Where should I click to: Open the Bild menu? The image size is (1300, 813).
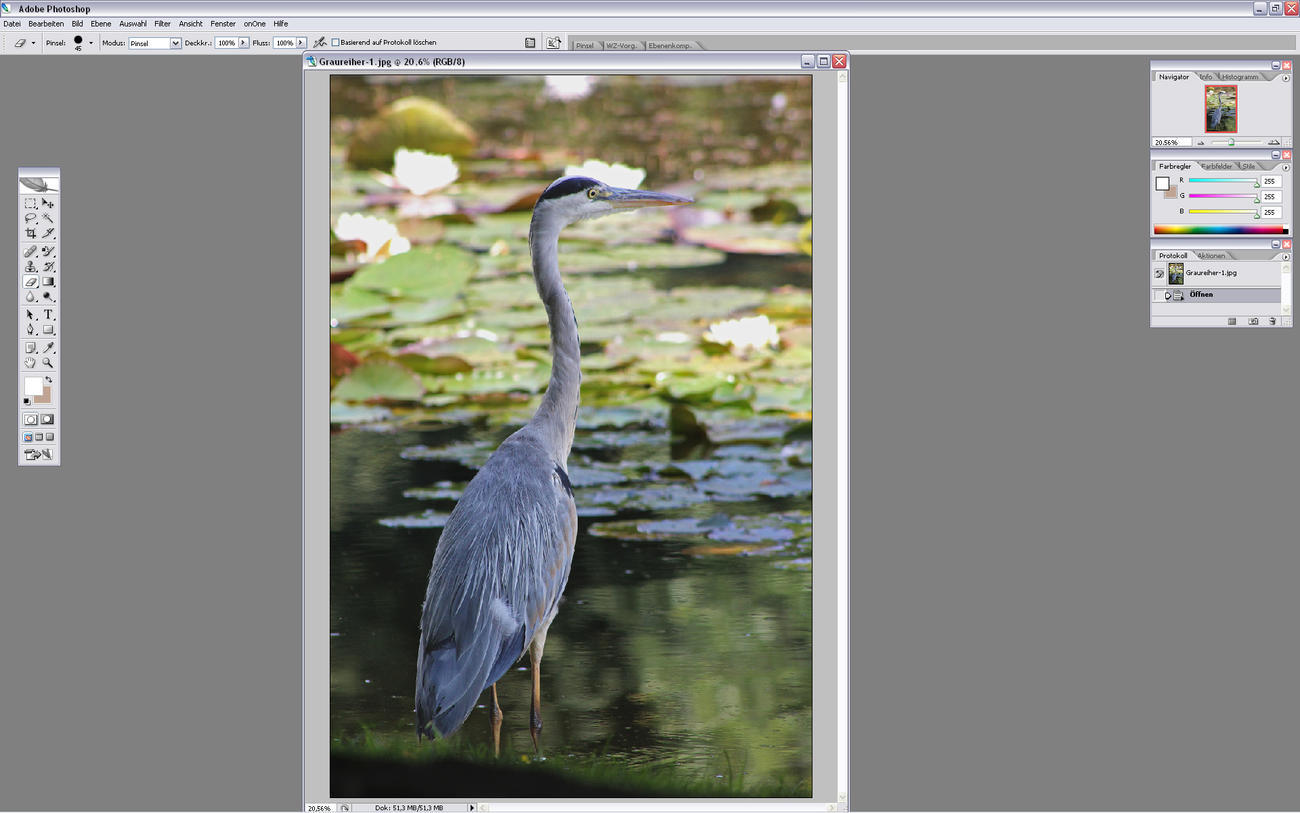(x=77, y=23)
